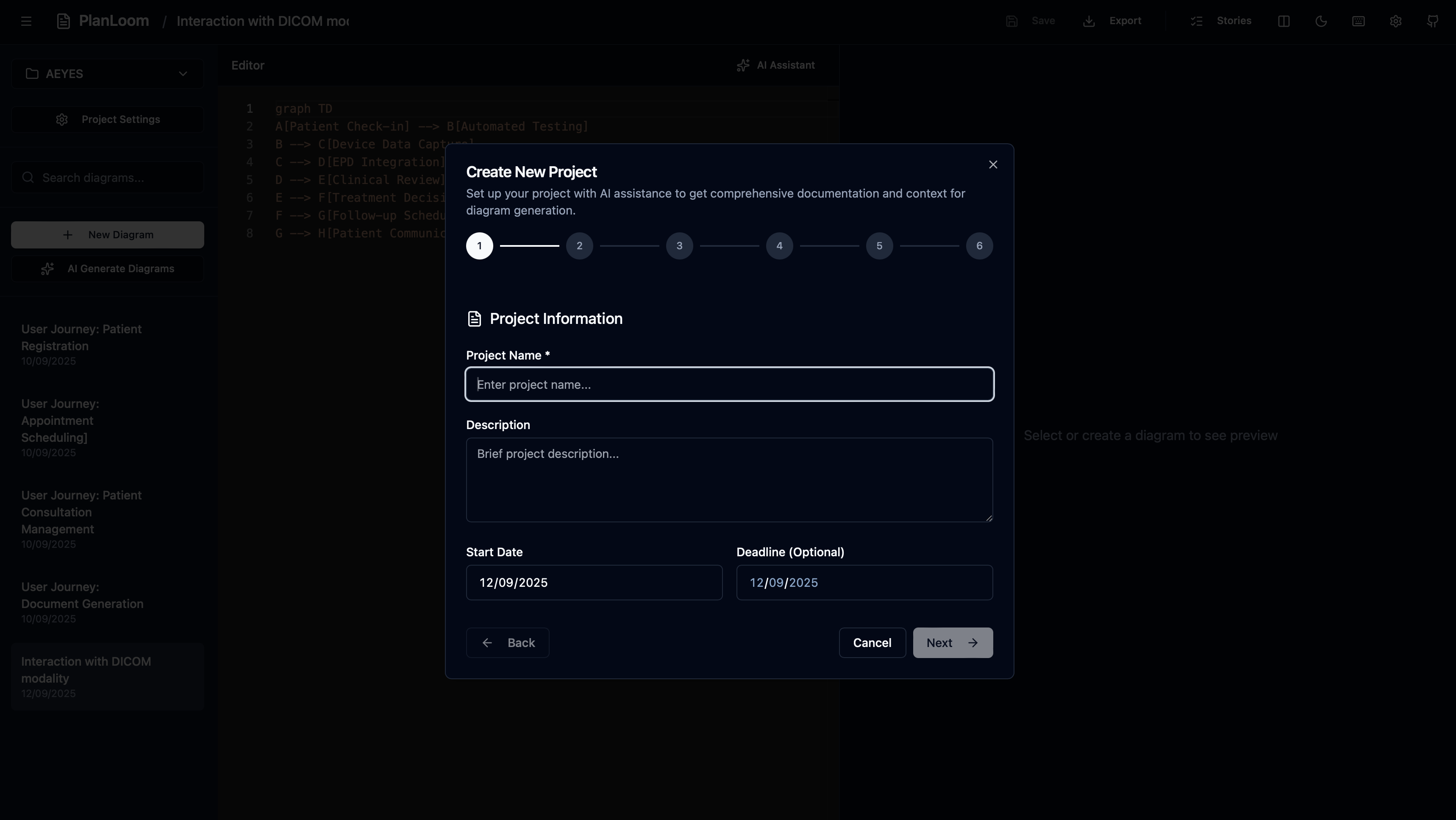This screenshot has height=820, width=1456.
Task: Focus the Project Name input field
Action: (729, 385)
